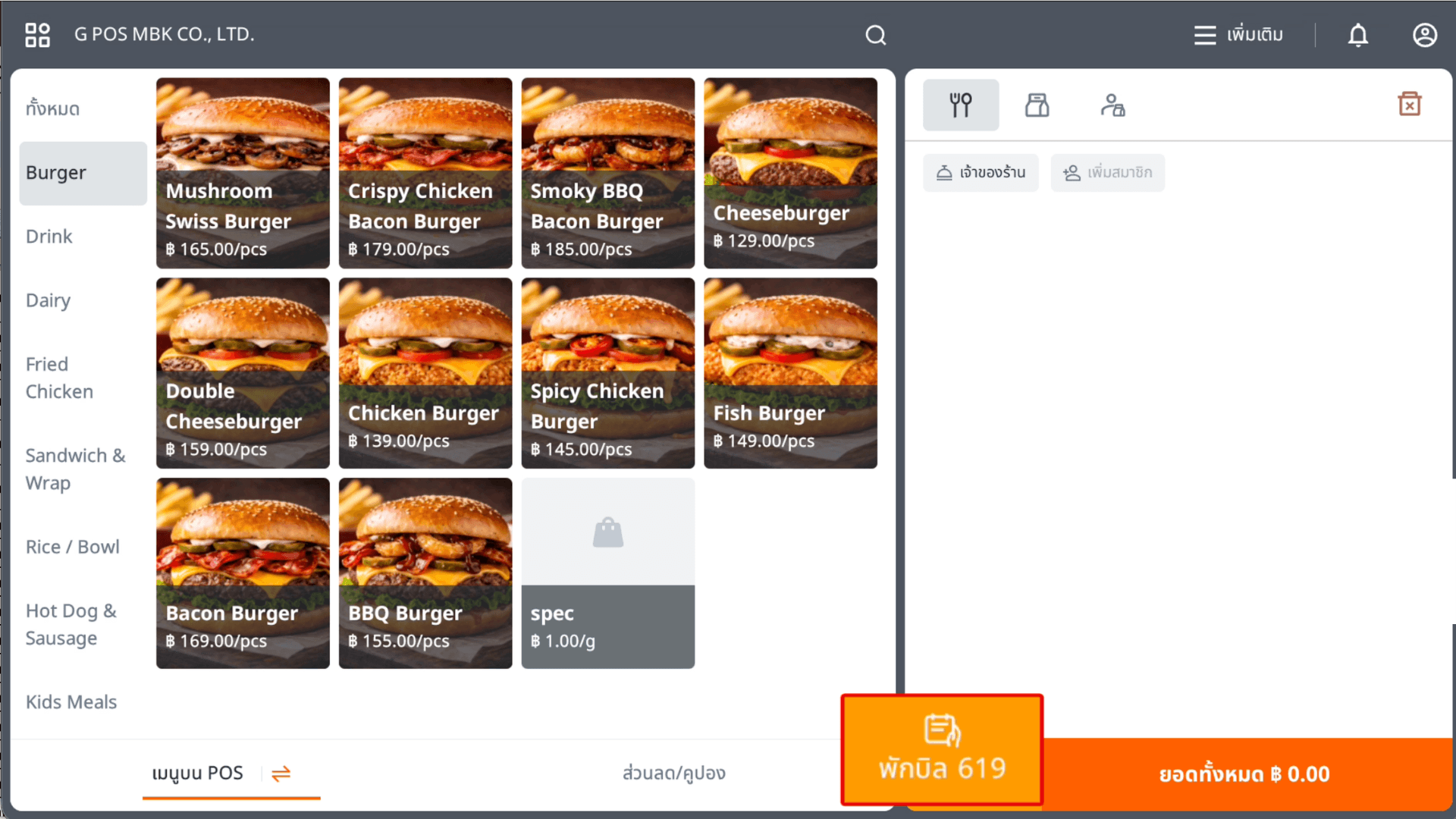Image resolution: width=1456 pixels, height=819 pixels.
Task: Add Spicy Chicken Burger to order
Action: (x=608, y=373)
